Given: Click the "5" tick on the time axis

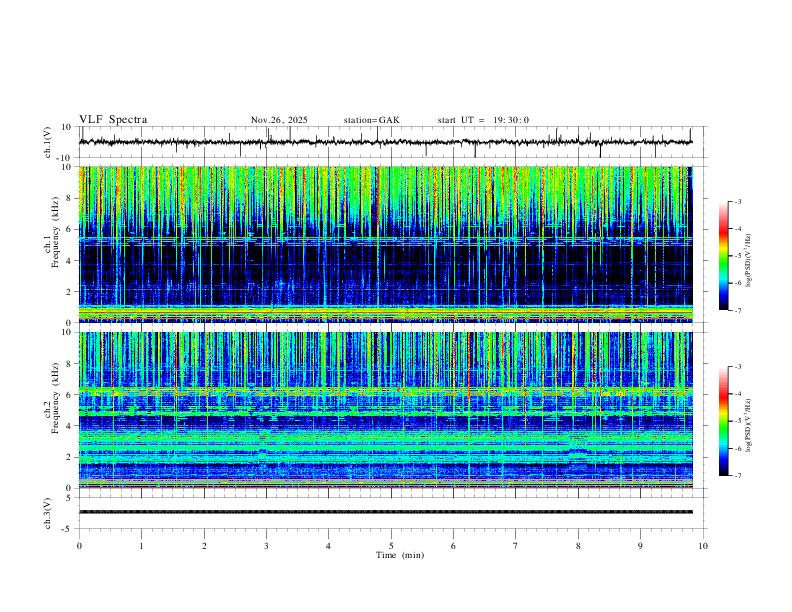Looking at the screenshot, I should pos(391,546).
